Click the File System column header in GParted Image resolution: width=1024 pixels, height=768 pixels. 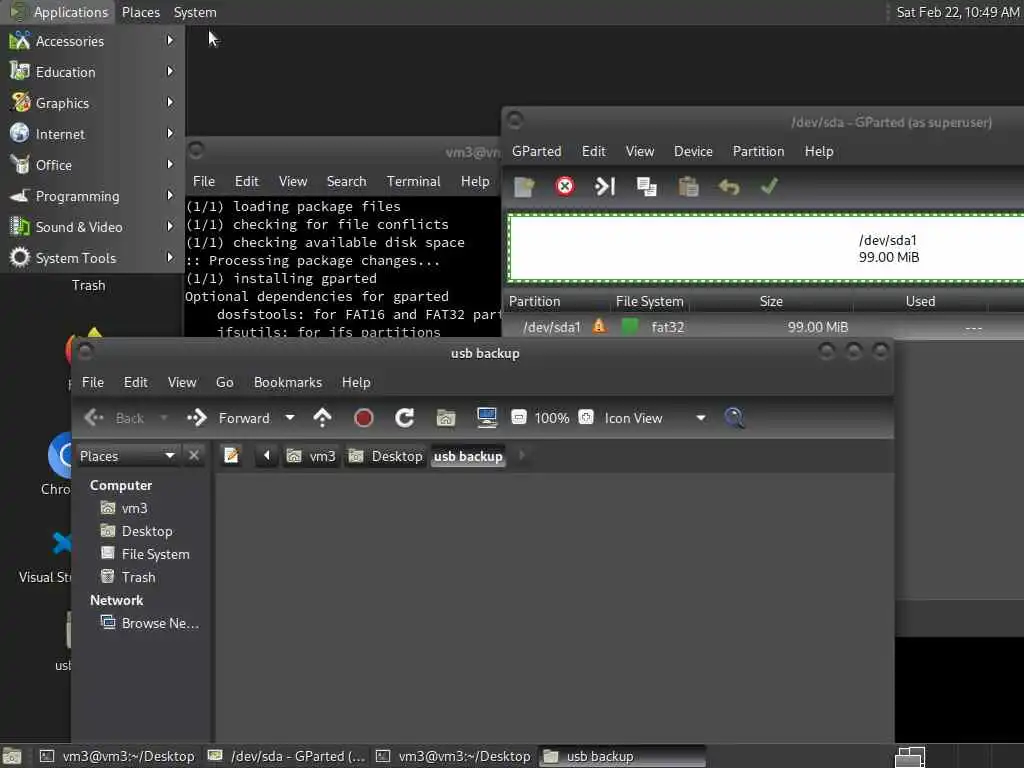coord(649,301)
